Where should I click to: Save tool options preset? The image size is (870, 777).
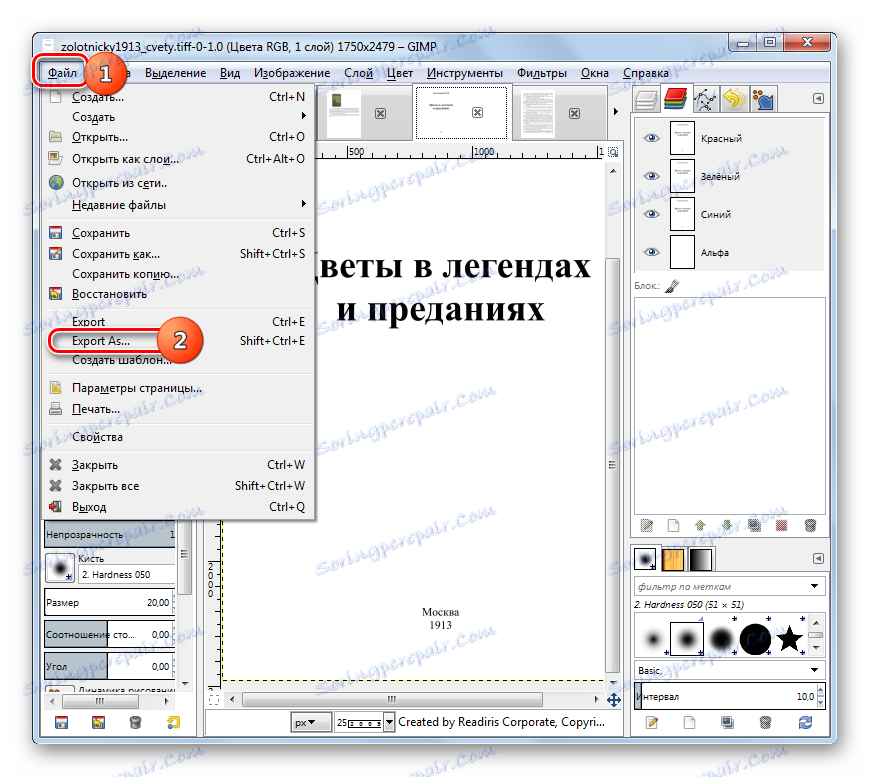[62, 722]
